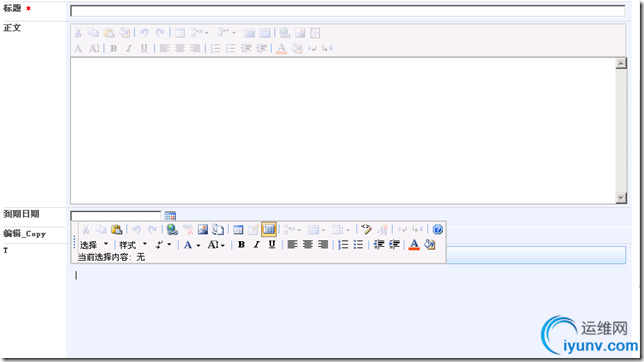Click the 当前选择内容: 无 status text
The height and width of the screenshot is (362, 644).
point(111,257)
